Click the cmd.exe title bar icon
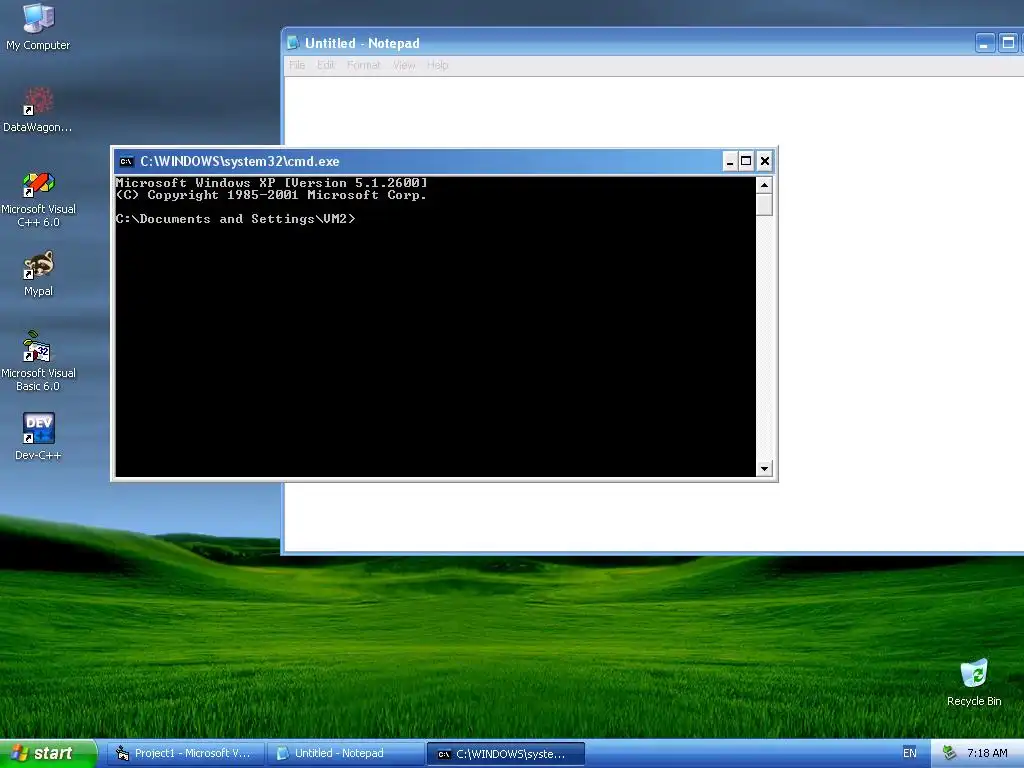Image resolution: width=1024 pixels, height=768 pixels. tap(127, 161)
